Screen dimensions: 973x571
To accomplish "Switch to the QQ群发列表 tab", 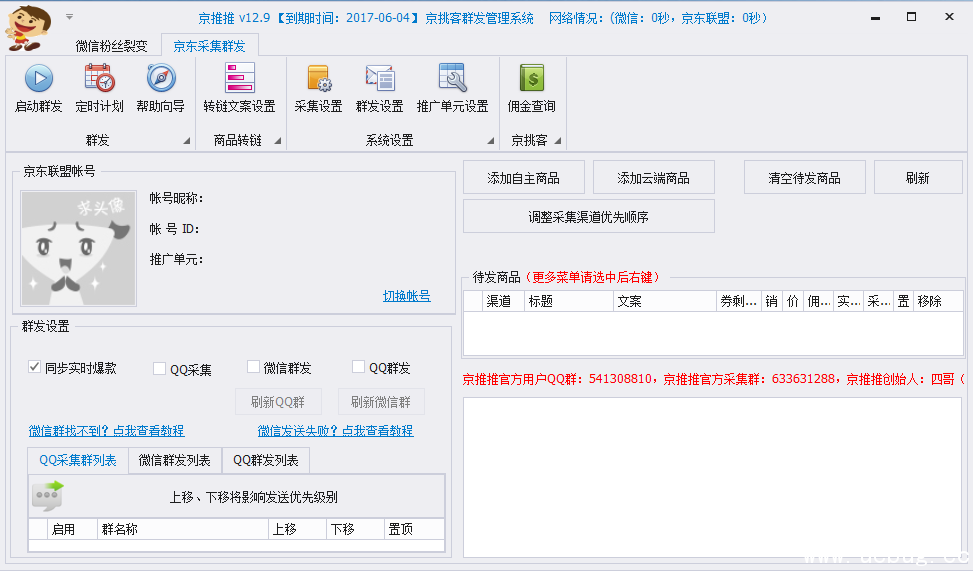I will [266, 461].
